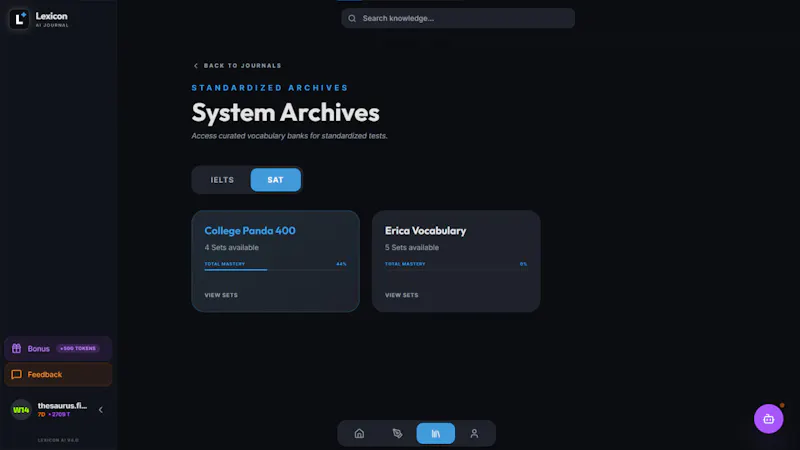Click the Lexicon AI v4.0 version text

pos(58,440)
